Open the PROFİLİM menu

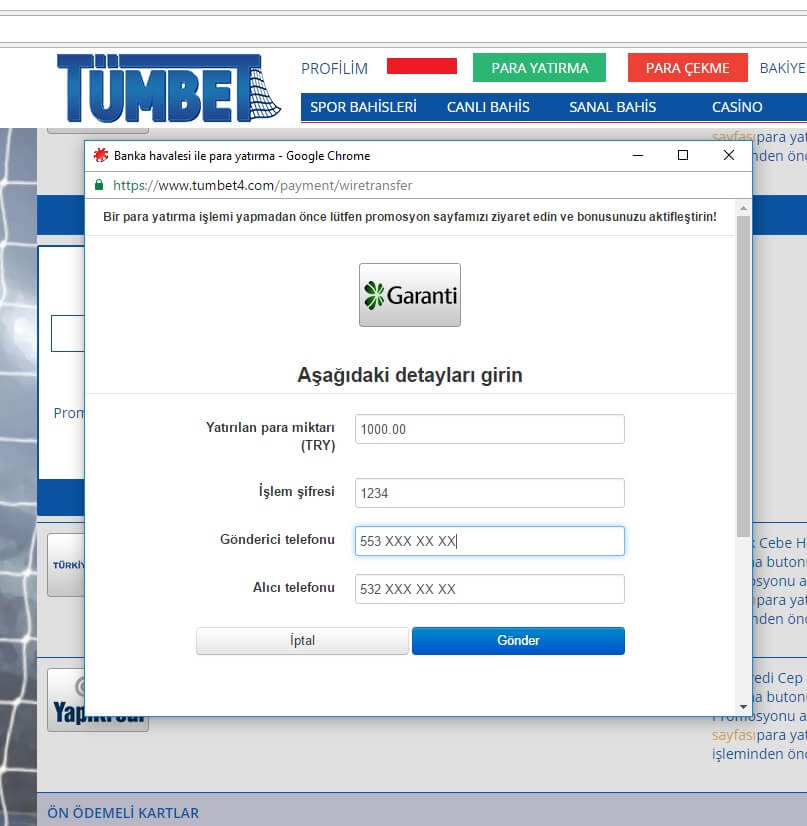pyautogui.click(x=334, y=69)
